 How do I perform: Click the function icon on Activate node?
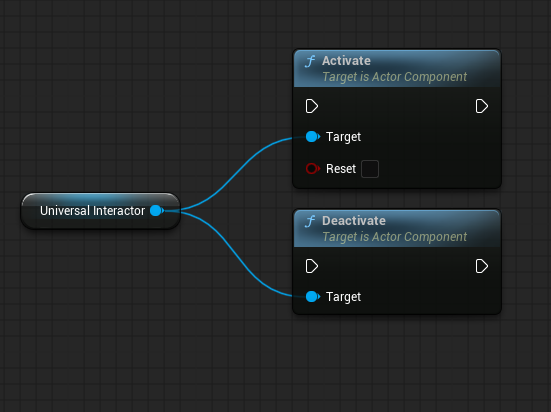[x=310, y=61]
